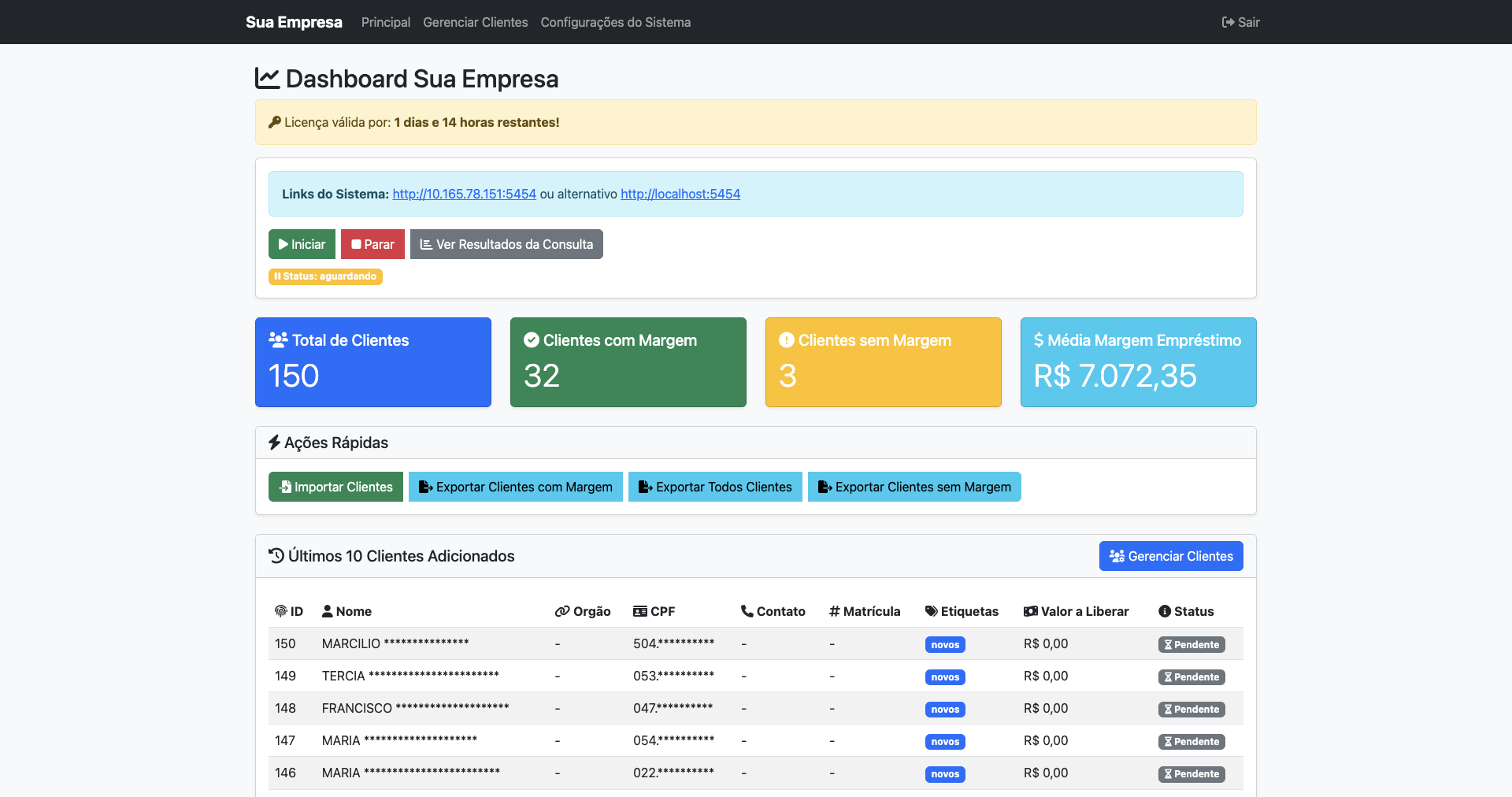Open the Gerenciar Clientes navbar menu
Viewport: 1512px width, 797px height.
click(x=475, y=22)
